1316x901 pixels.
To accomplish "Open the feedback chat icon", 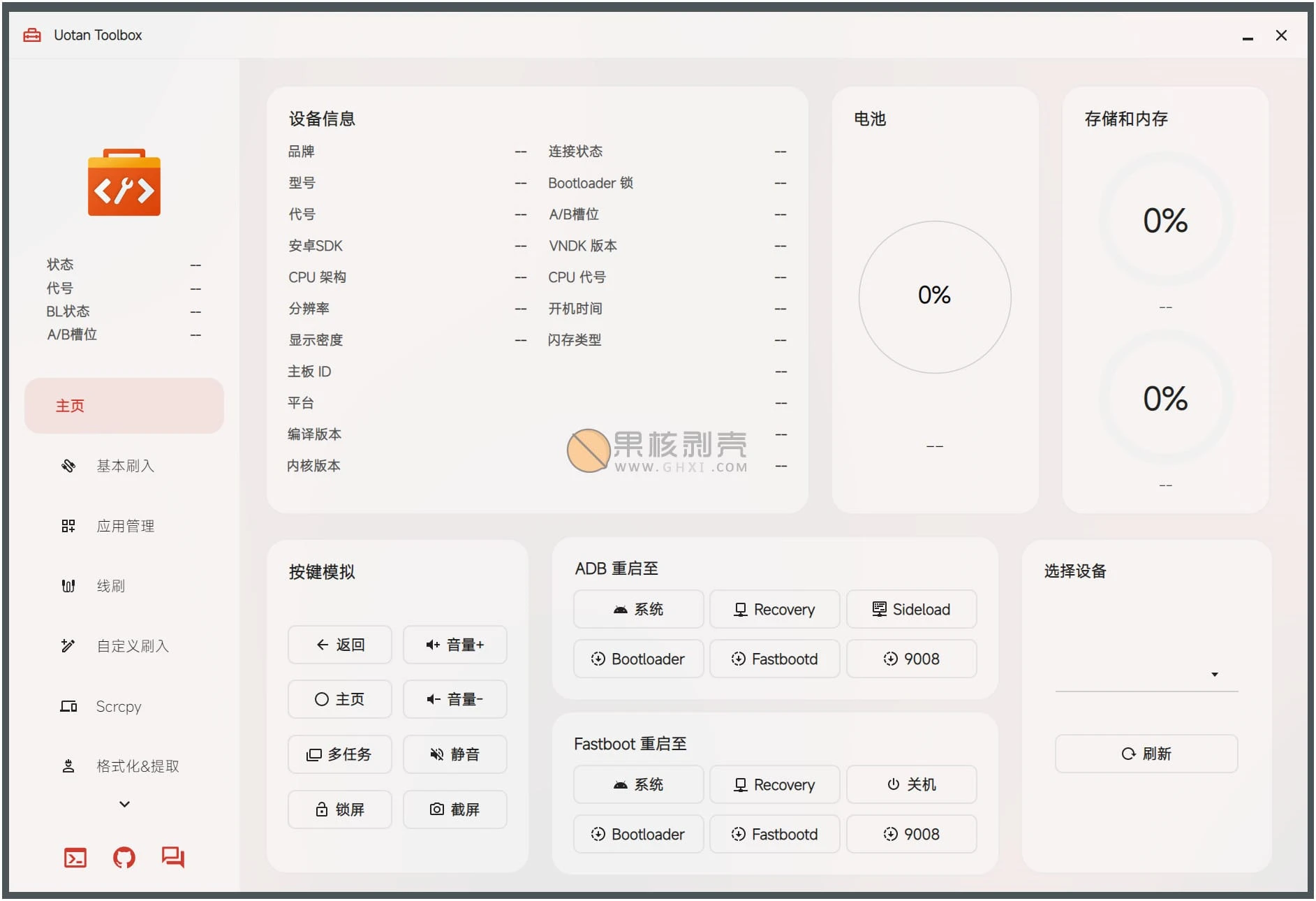I will (173, 857).
